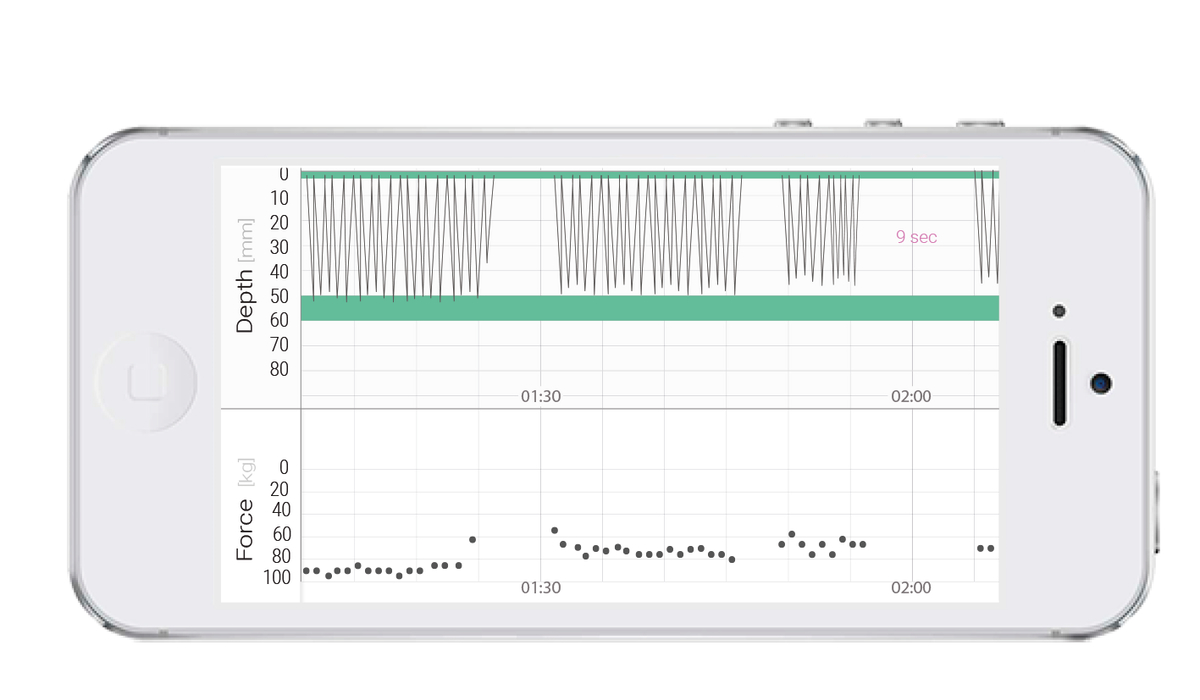The image size is (1200, 700).
Task: Click the 0 tick on Force axis
Action: pyautogui.click(x=283, y=468)
